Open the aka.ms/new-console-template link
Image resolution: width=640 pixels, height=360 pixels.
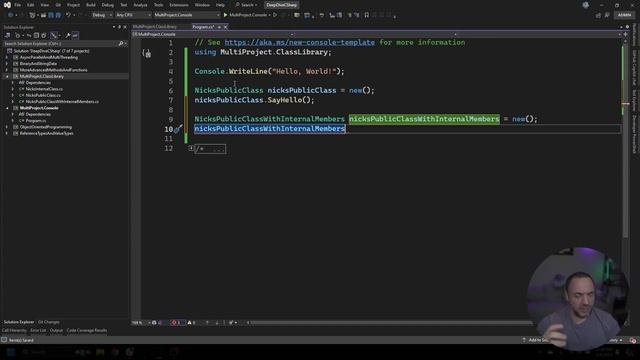tap(299, 42)
